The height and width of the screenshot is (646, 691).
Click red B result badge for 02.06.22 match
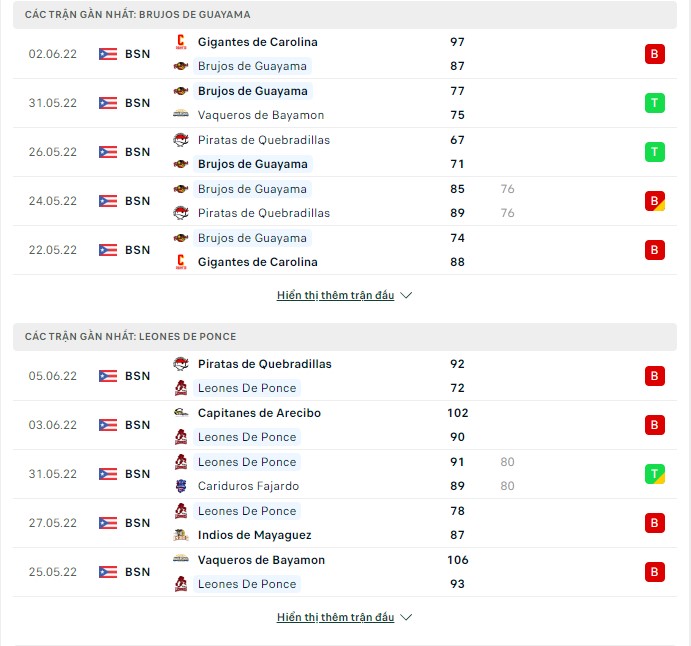(x=654, y=54)
